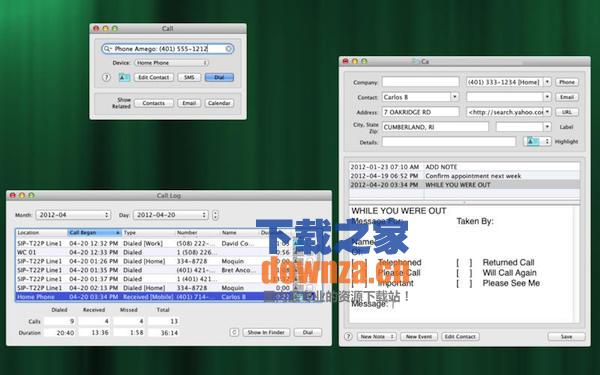Open help in the contact window
600x375 pixels.
click(x=348, y=336)
